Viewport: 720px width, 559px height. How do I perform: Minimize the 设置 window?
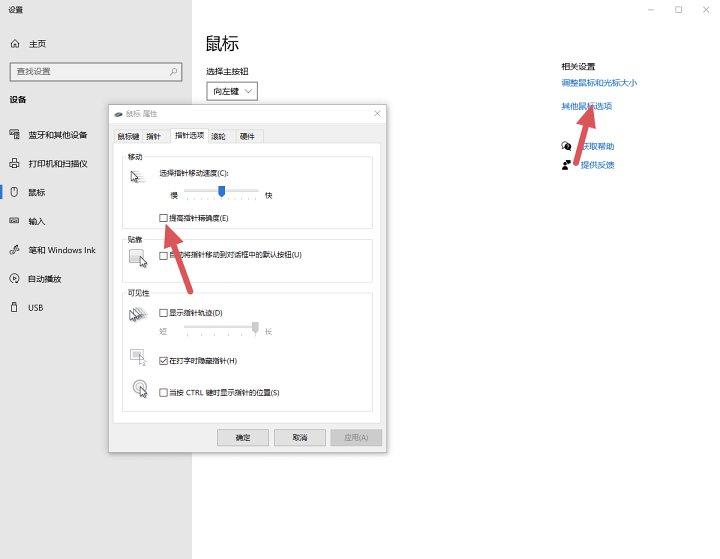(651, 10)
